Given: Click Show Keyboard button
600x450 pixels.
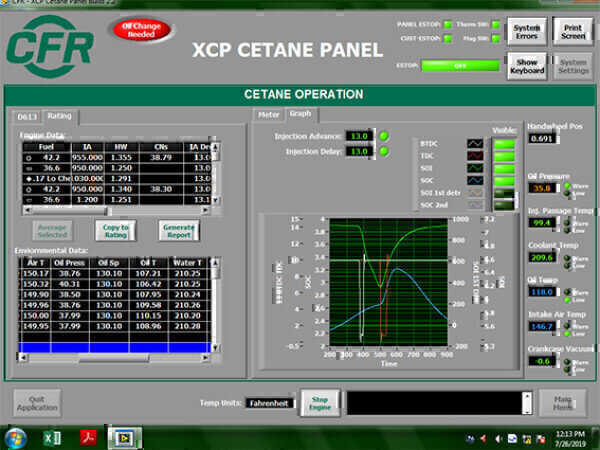Looking at the screenshot, I should click(x=527, y=66).
